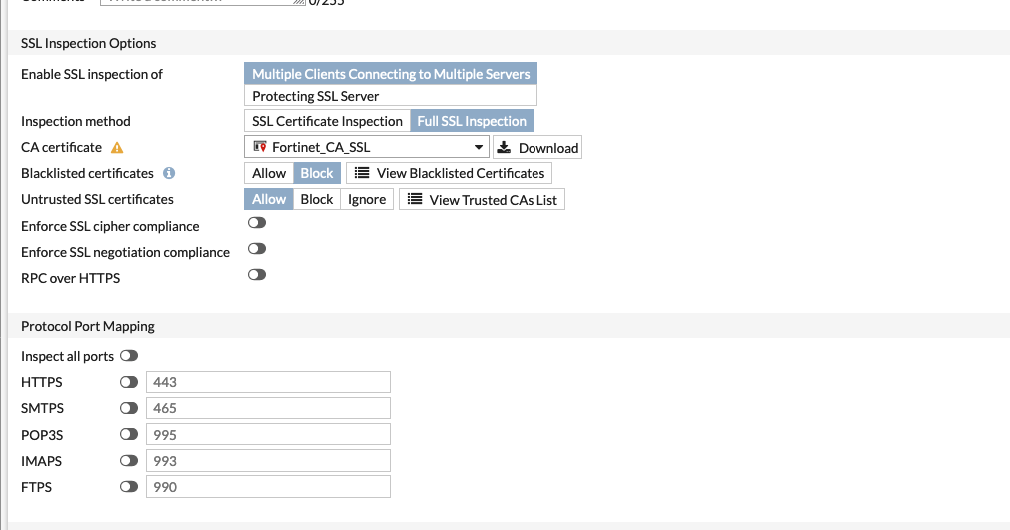Enable Enforce SSL negotiation compliance toggle
The width and height of the screenshot is (1010, 530).
click(257, 249)
